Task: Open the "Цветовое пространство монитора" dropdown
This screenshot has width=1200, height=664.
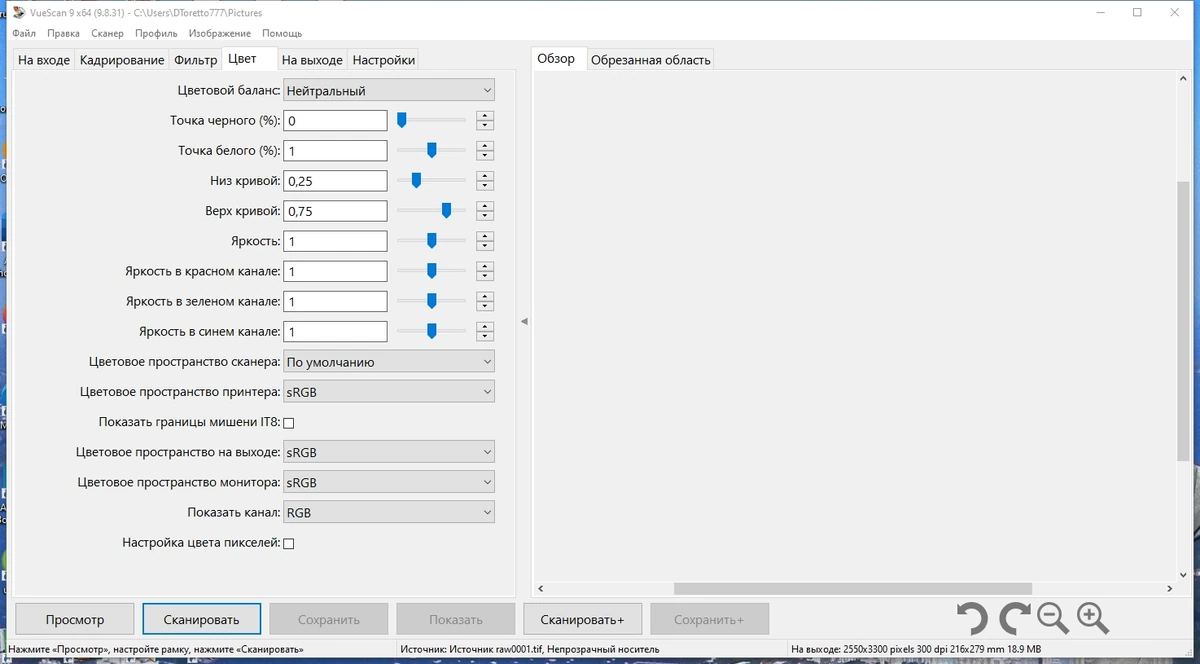Action: 389,482
